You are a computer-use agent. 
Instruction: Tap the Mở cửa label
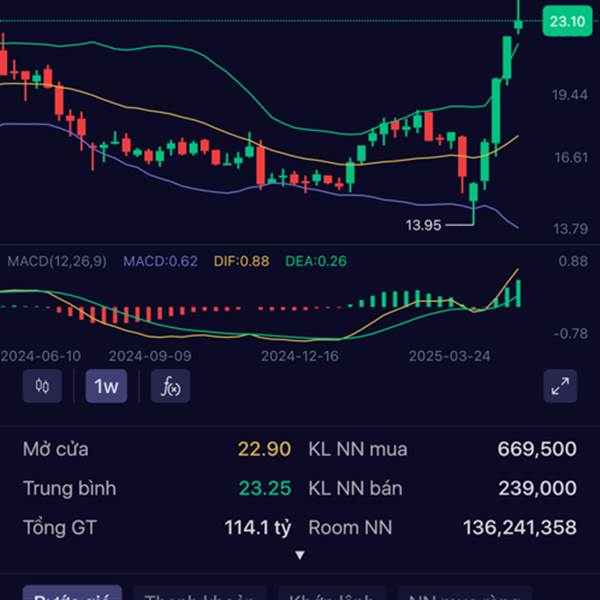tap(55, 449)
